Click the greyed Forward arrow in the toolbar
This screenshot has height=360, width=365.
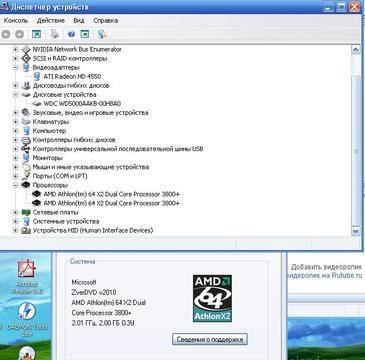click(x=19, y=34)
